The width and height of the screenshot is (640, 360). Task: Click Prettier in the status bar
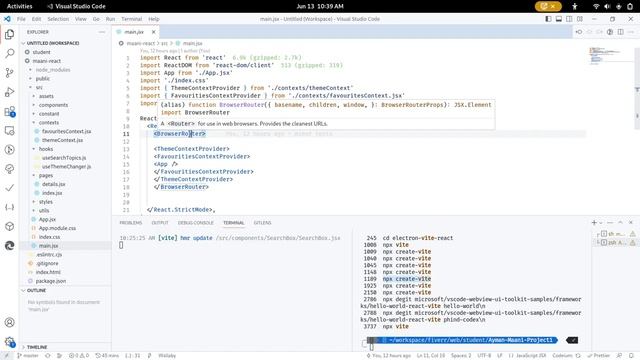click(x=599, y=356)
